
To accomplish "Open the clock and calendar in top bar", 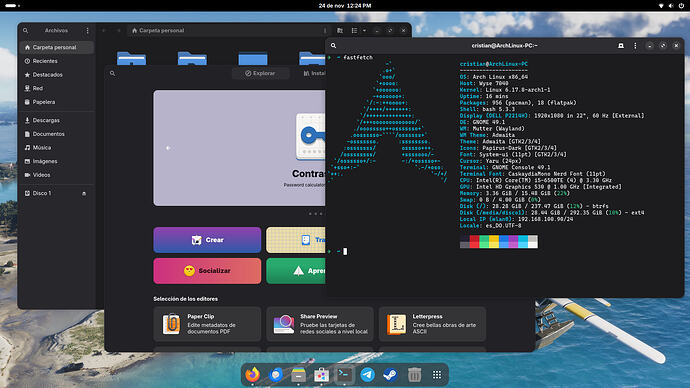I will click(x=345, y=6).
